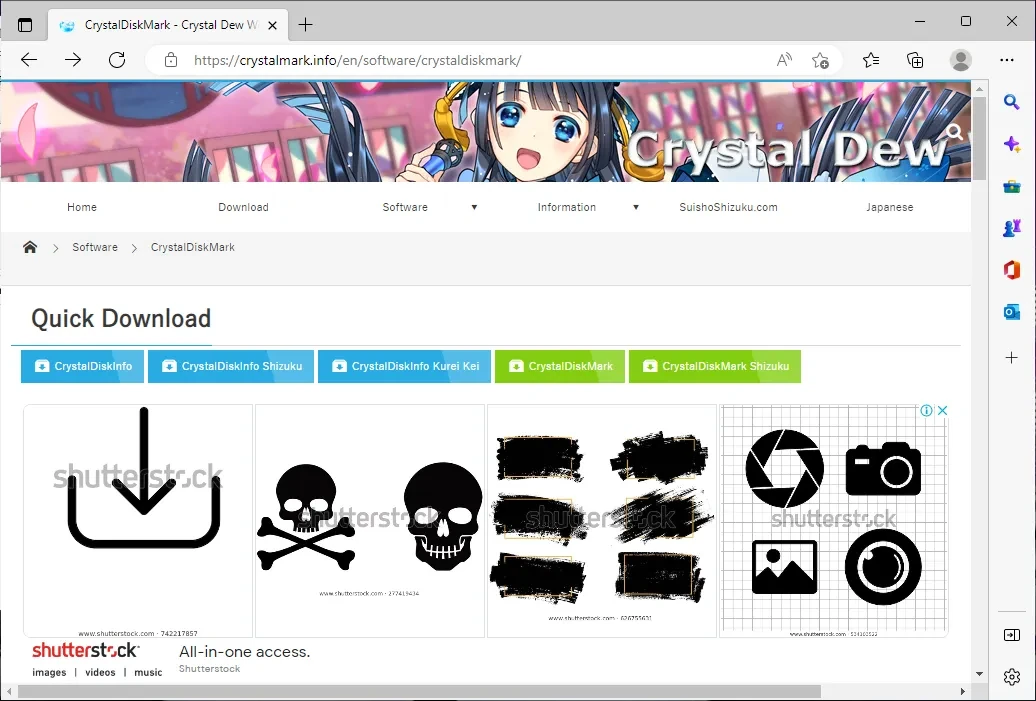Open the Settings and more ellipsis menu

1007,60
